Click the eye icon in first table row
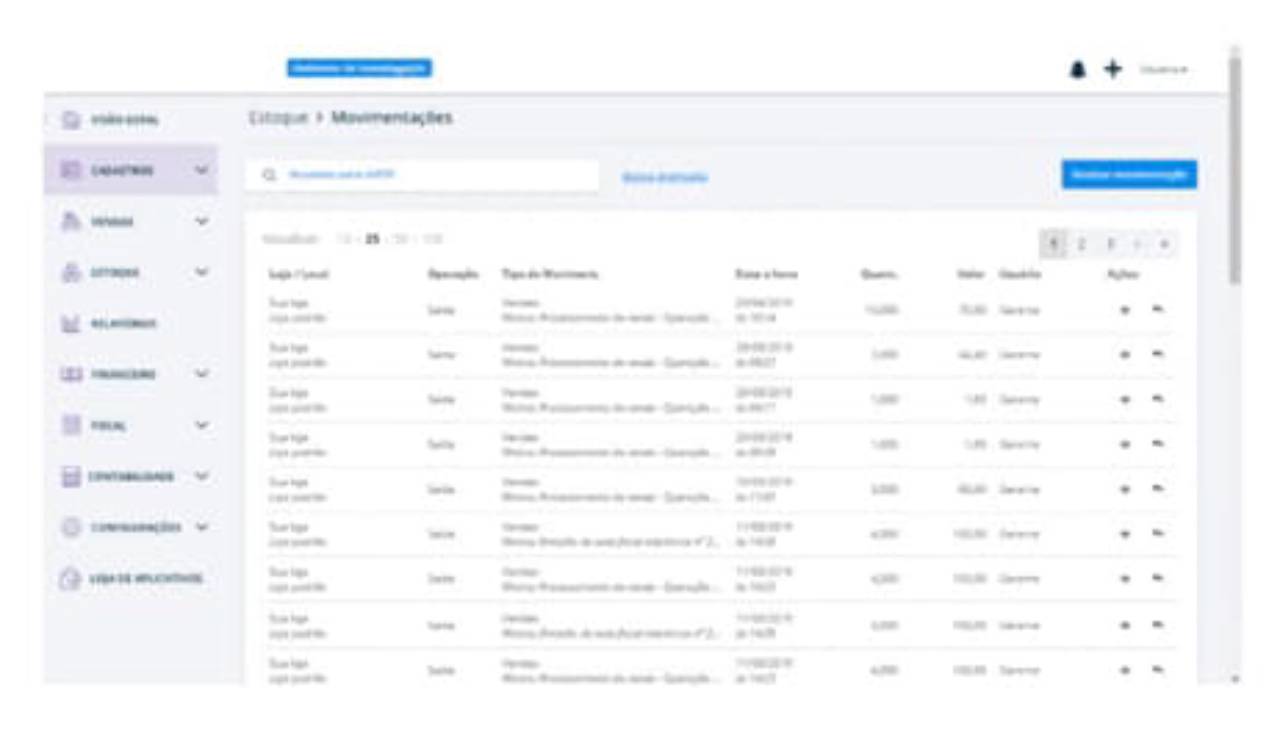1280x729 pixels. pos(1125,310)
